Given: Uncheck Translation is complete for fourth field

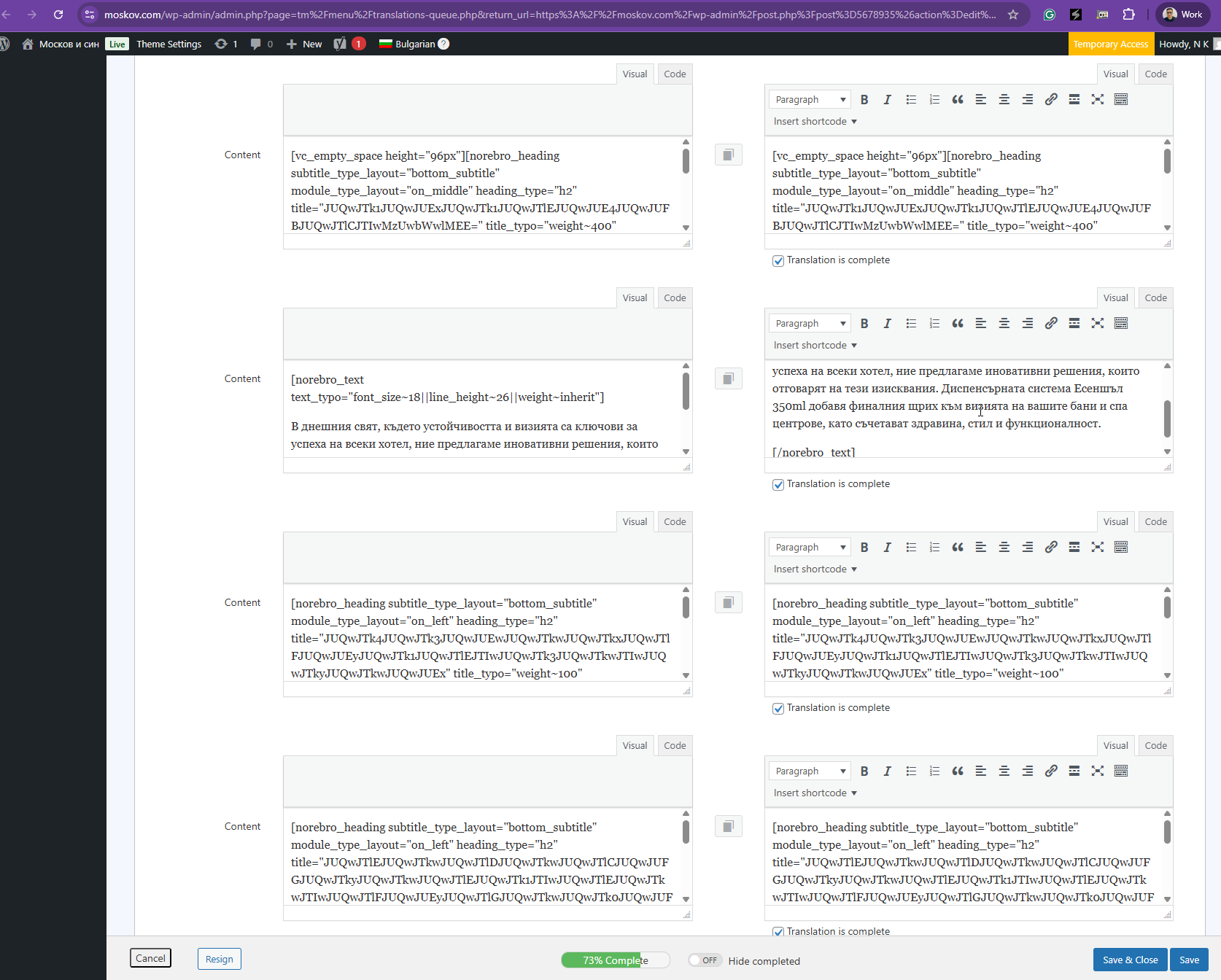Looking at the screenshot, I should [x=778, y=931].
